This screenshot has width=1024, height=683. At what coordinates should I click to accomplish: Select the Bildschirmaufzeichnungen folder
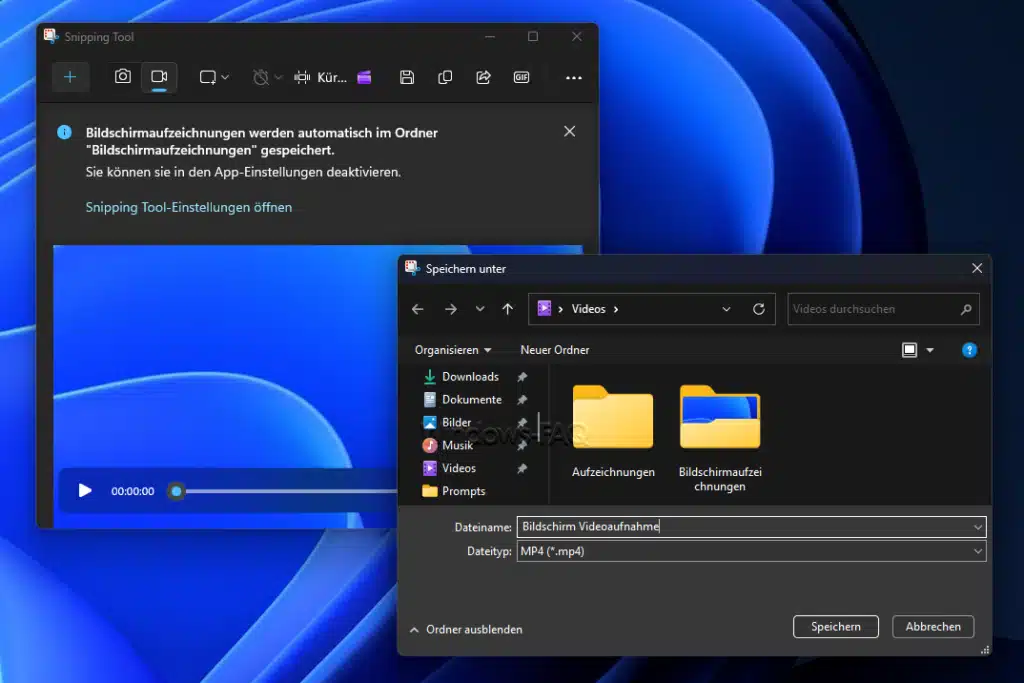tap(720, 438)
